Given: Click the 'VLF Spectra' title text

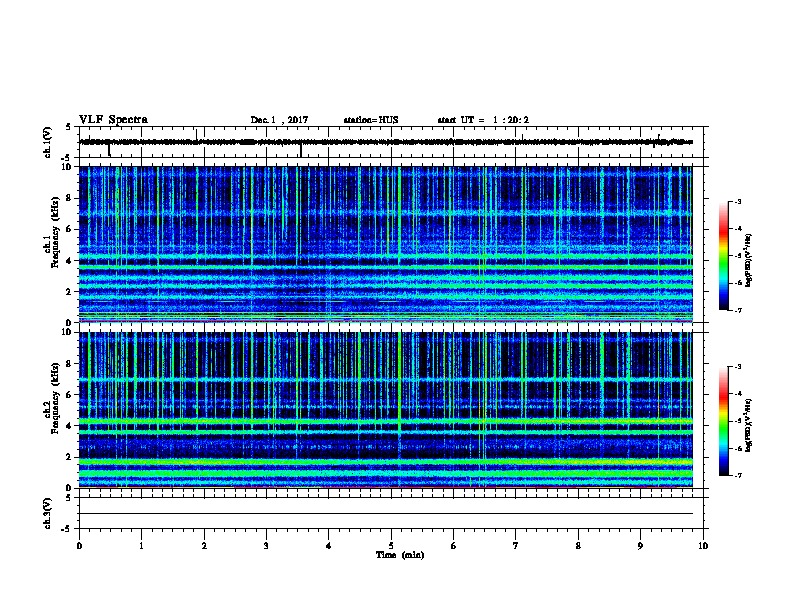Looking at the screenshot, I should pyautogui.click(x=113, y=120).
